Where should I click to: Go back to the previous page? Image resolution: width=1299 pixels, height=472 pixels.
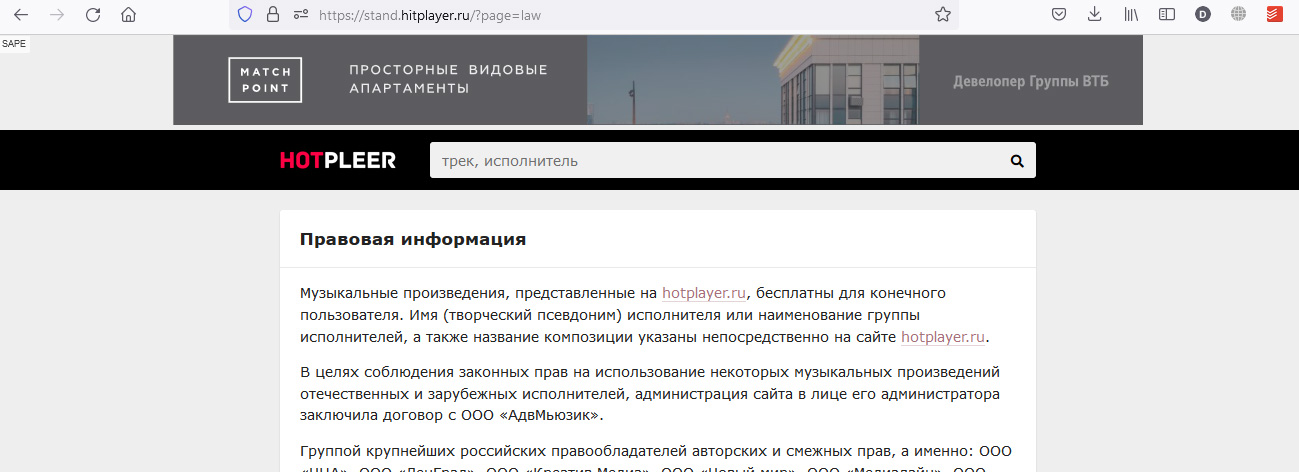click(x=21, y=15)
